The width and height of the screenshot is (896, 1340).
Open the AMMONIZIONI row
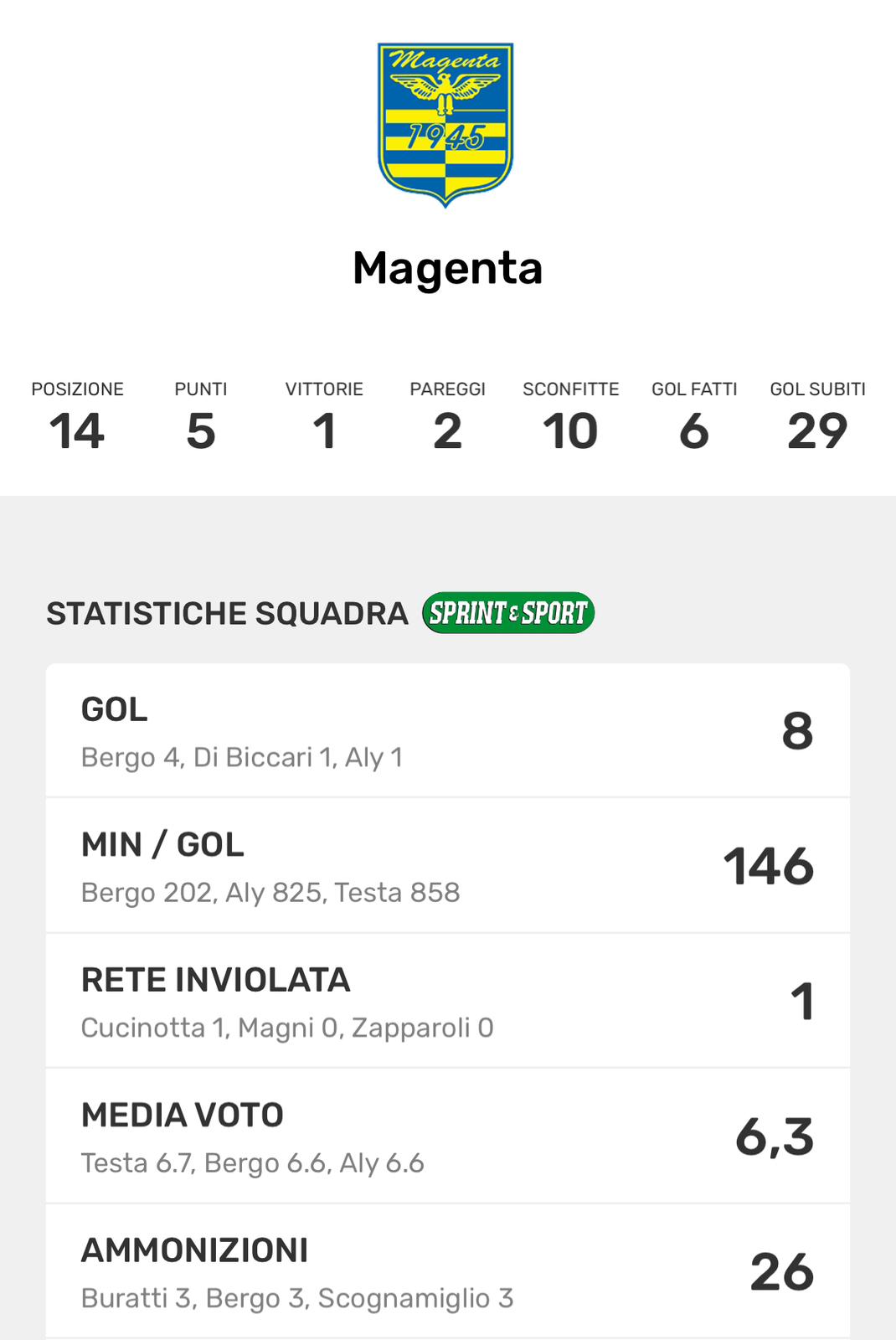pos(447,1271)
